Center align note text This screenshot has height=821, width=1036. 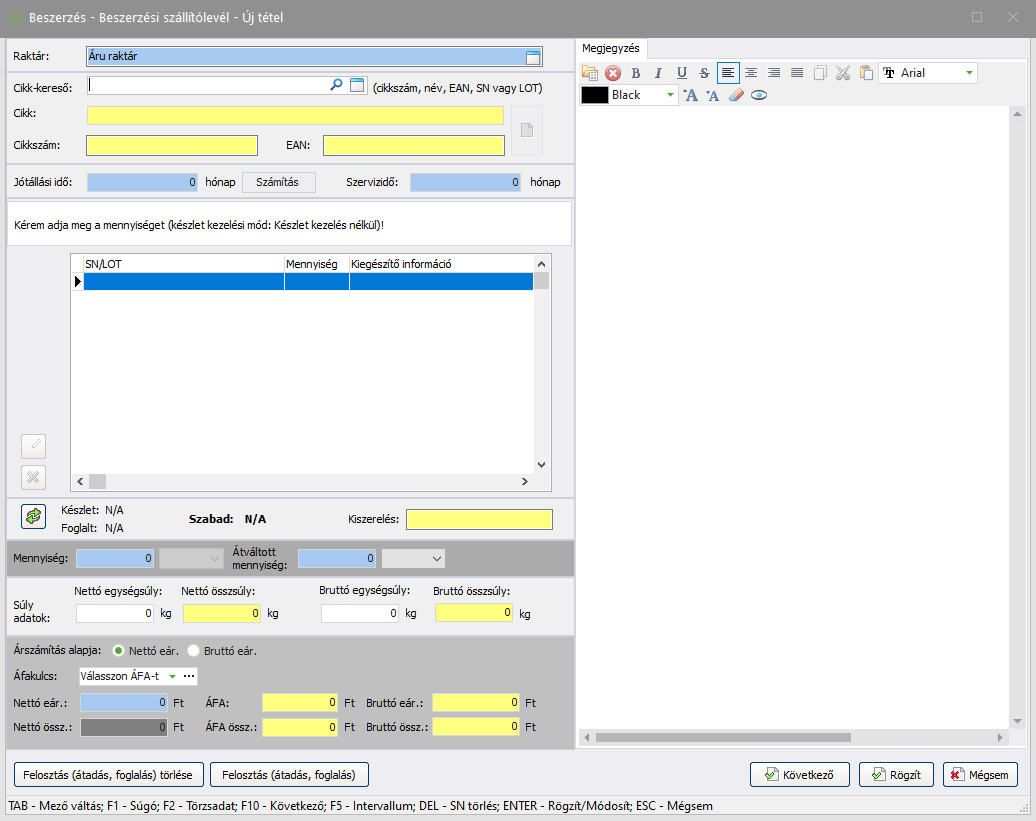click(751, 73)
